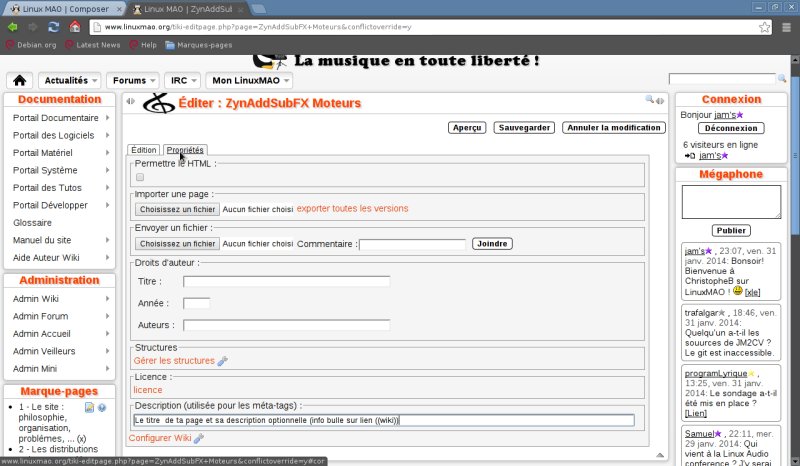
Task: Click the magnifier icon in the editor header
Action: click(649, 99)
